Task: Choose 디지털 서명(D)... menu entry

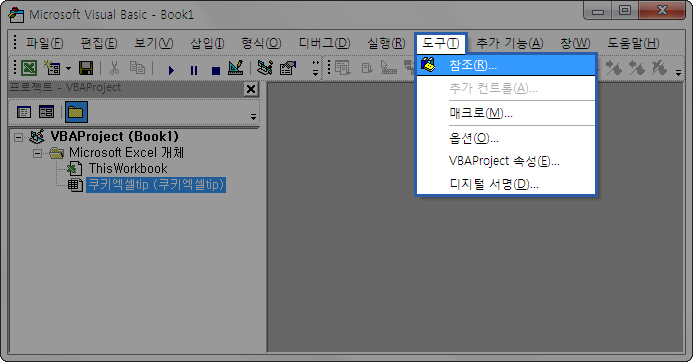Action: (506, 184)
